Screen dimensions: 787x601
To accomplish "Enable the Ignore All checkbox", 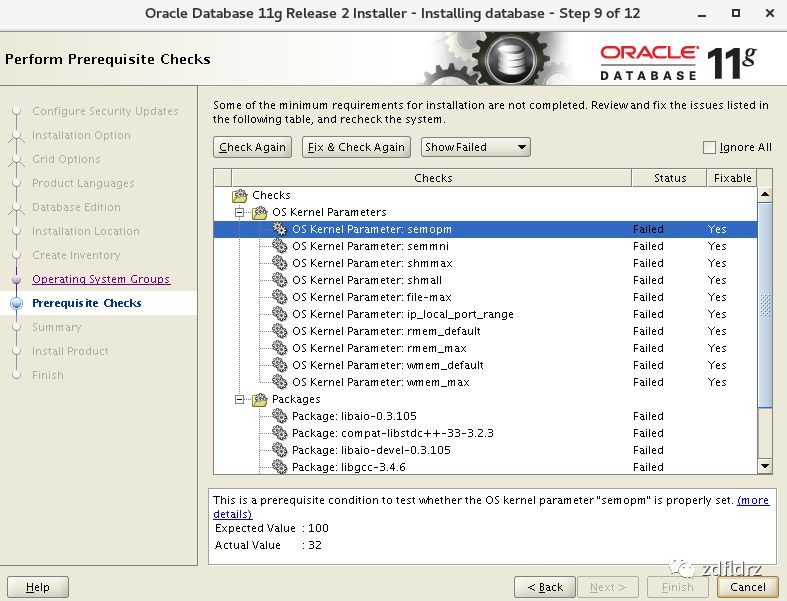I will pyautogui.click(x=709, y=147).
